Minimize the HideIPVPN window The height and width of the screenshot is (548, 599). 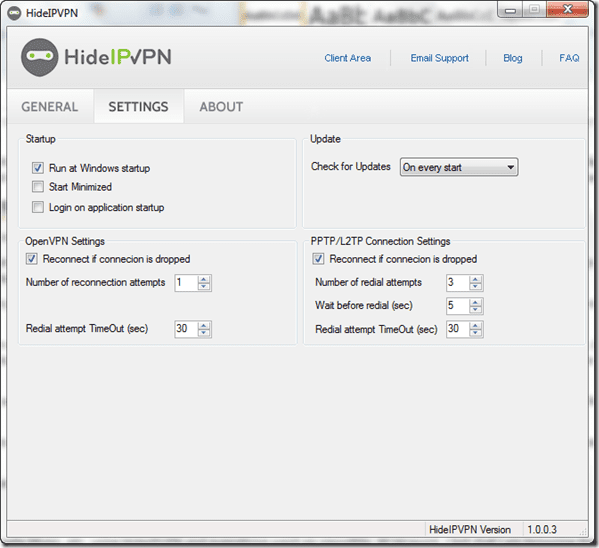510,10
